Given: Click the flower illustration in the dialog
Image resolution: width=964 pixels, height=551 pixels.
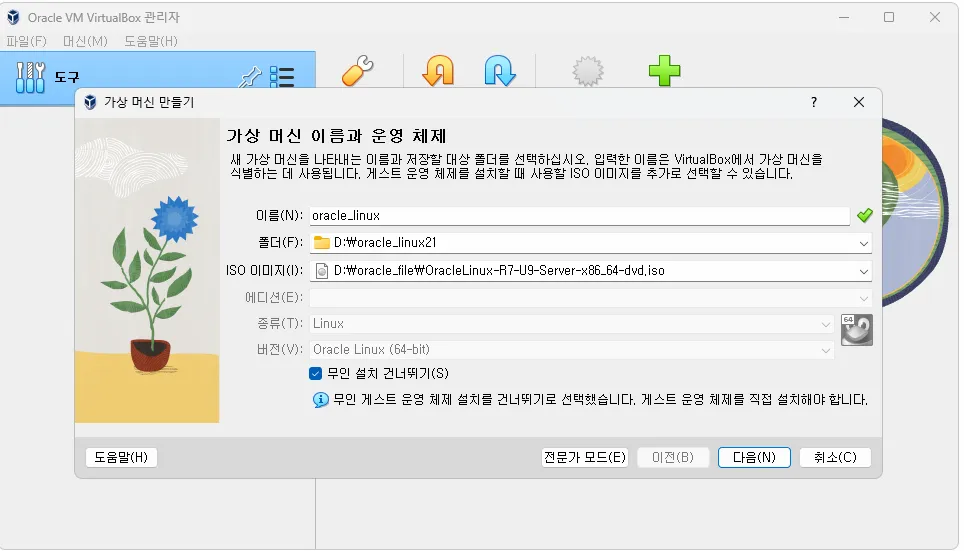Looking at the screenshot, I should (x=147, y=271).
